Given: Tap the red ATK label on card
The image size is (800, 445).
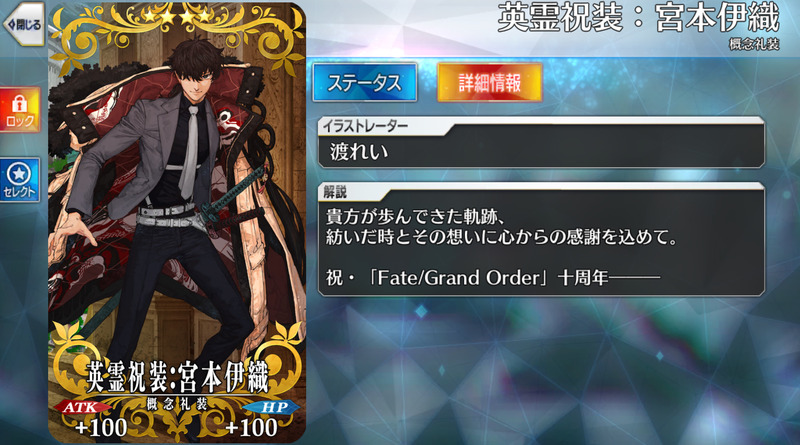Looking at the screenshot, I should click(x=81, y=407).
